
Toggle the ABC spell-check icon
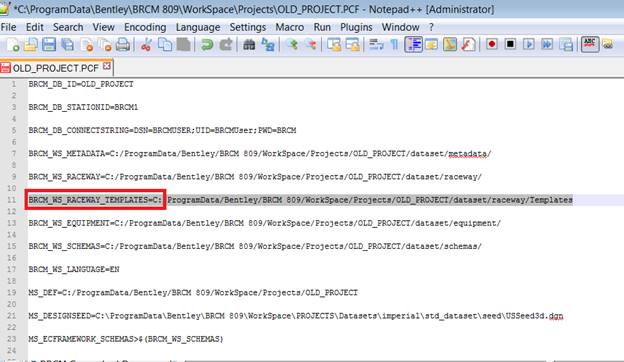(x=590, y=44)
